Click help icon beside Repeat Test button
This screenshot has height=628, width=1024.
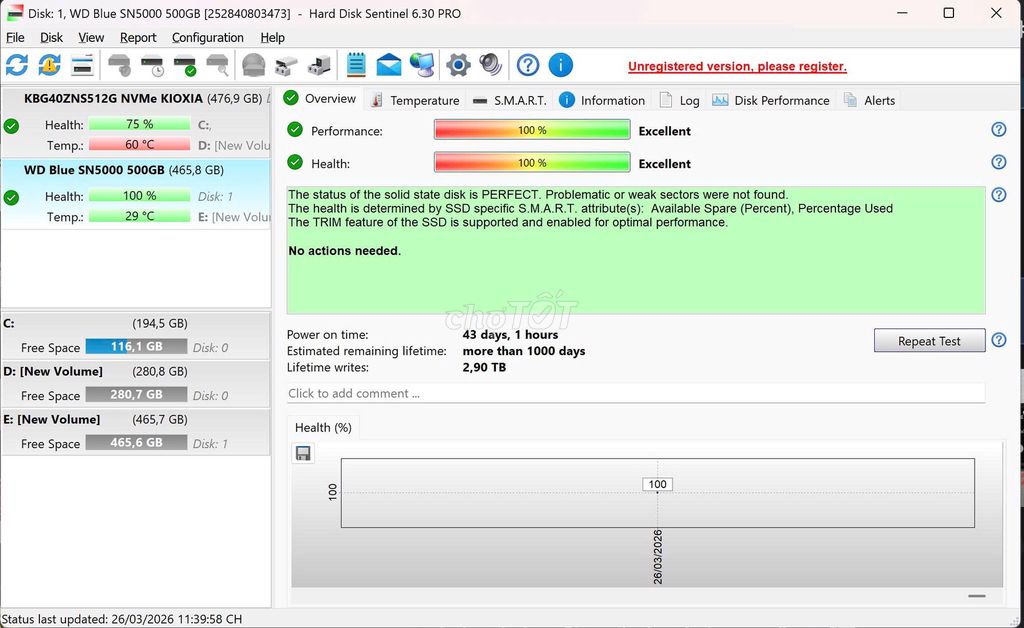click(x=998, y=340)
